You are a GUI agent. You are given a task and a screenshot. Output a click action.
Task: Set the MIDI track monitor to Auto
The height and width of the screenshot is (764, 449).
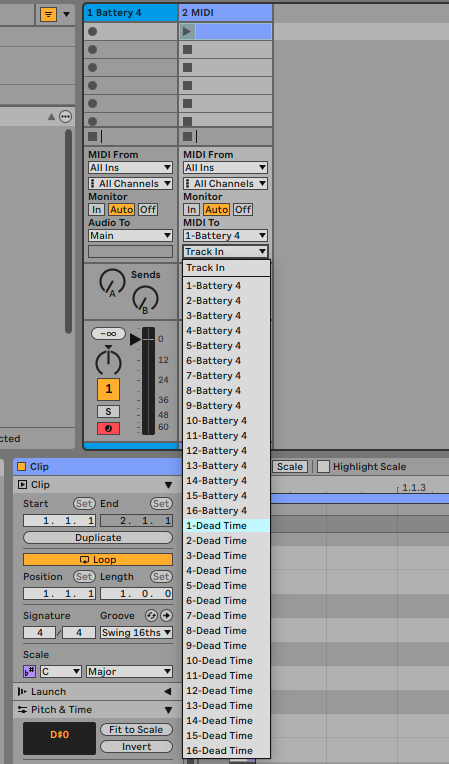216,210
